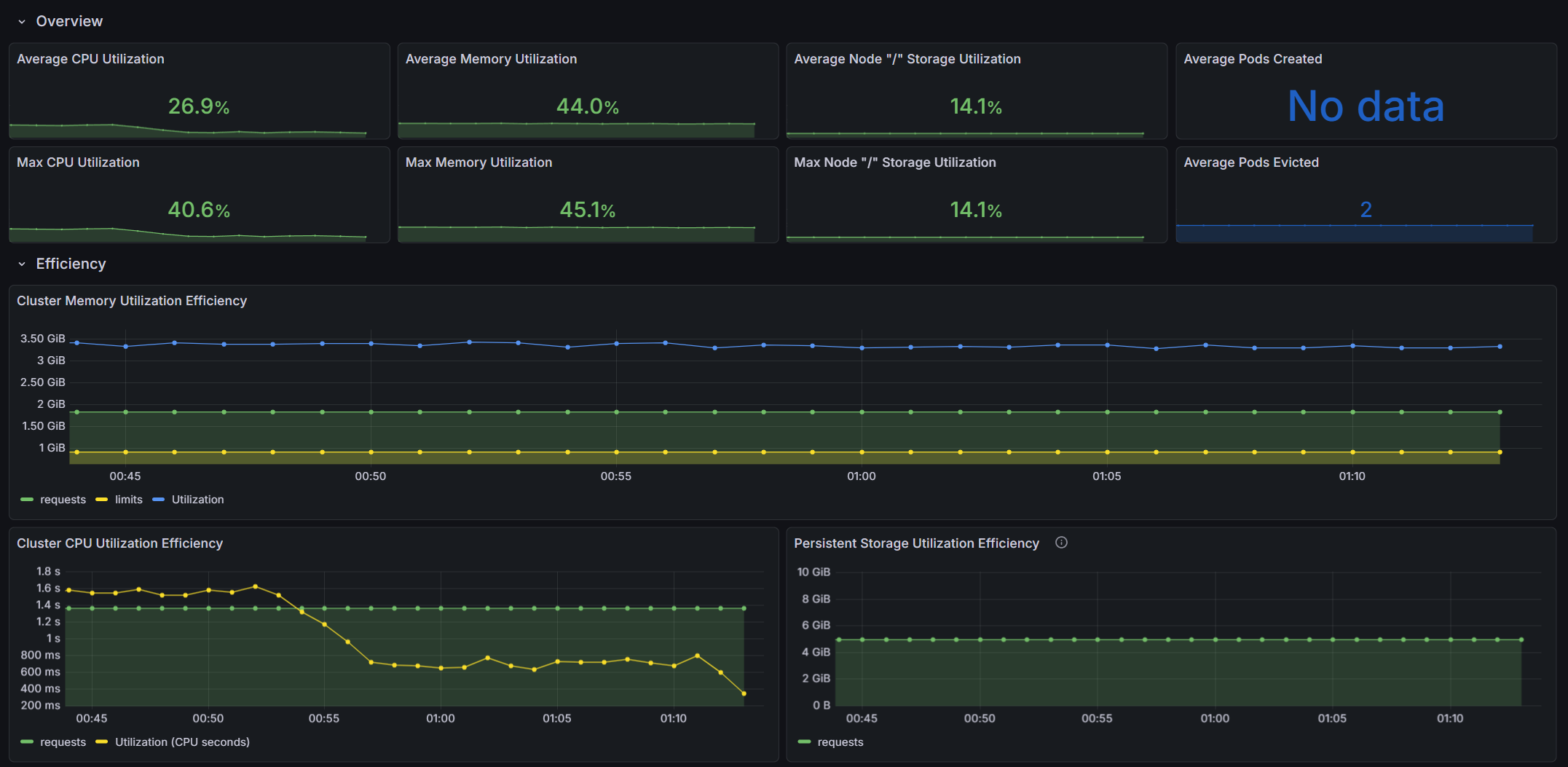Toggle the limits series in Cluster Memory panel
Image resolution: width=1568 pixels, height=767 pixels.
click(x=127, y=499)
